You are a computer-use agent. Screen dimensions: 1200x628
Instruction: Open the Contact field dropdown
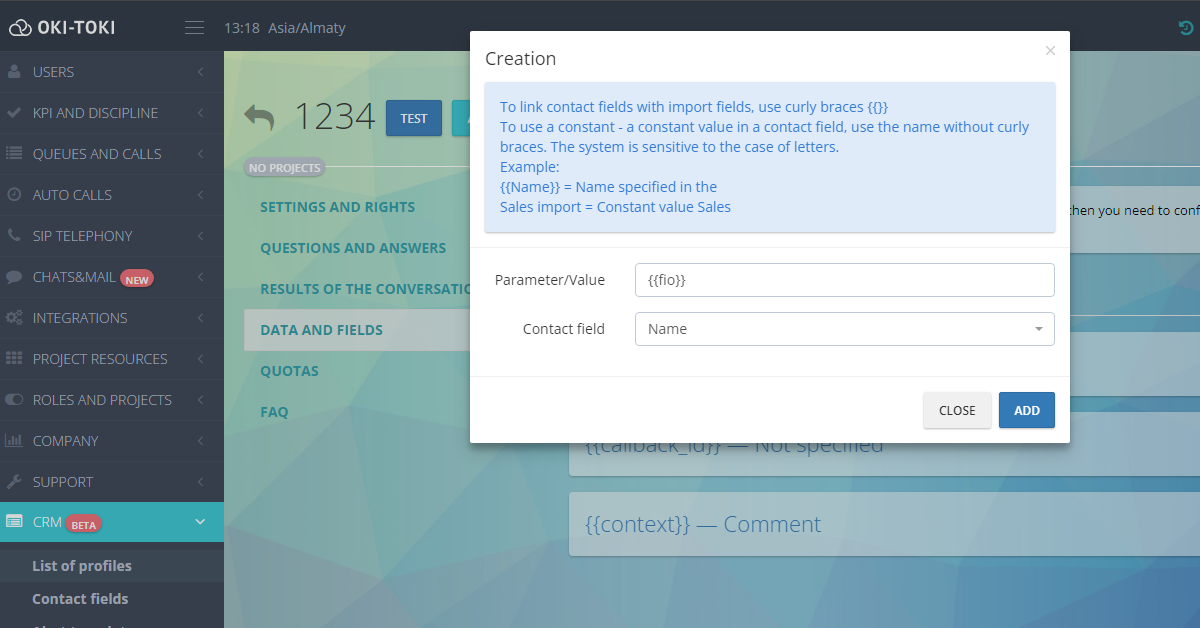(844, 329)
